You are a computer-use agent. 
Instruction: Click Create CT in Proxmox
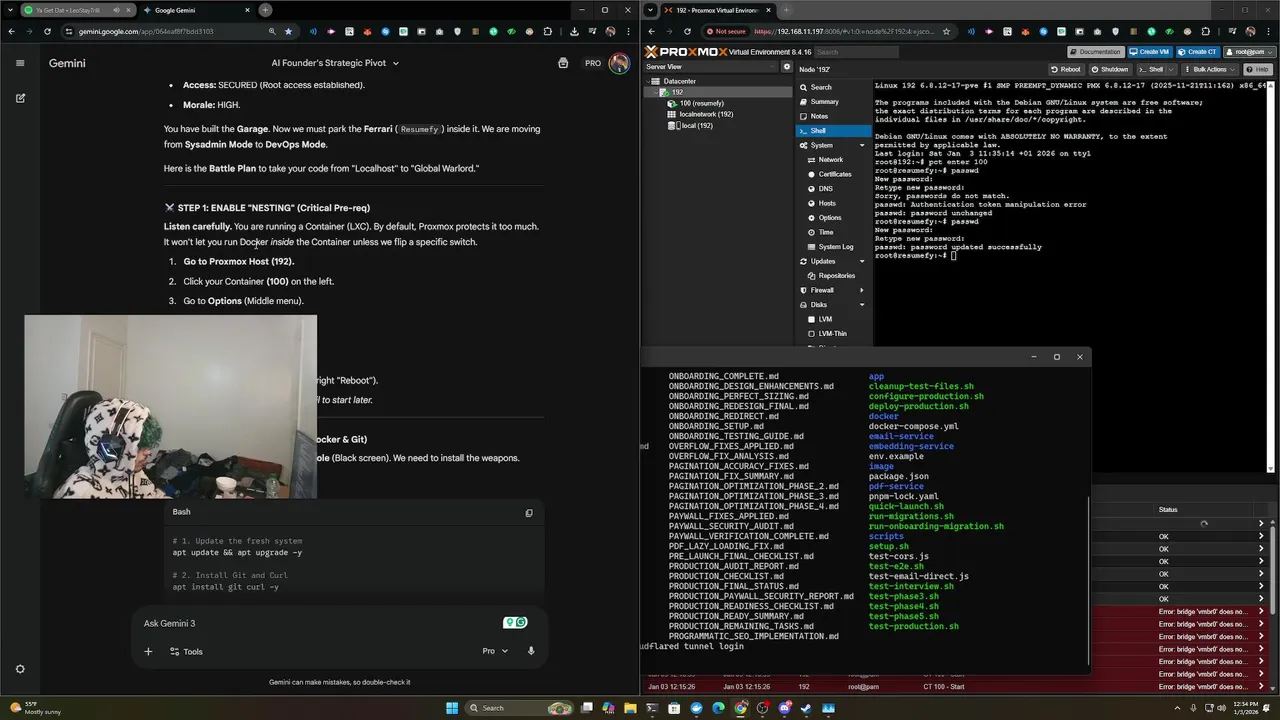coord(1197,52)
